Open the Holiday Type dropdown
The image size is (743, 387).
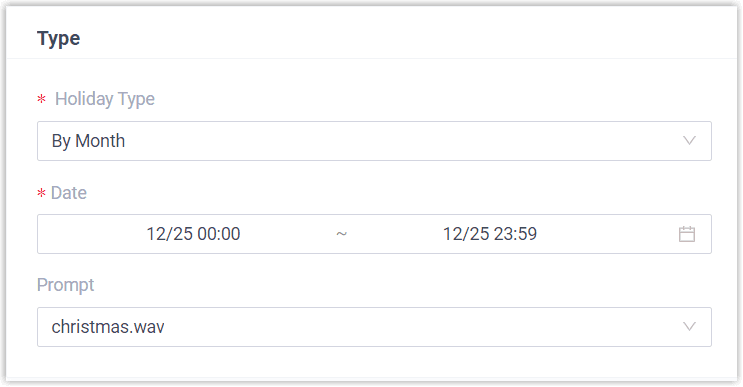[374, 141]
